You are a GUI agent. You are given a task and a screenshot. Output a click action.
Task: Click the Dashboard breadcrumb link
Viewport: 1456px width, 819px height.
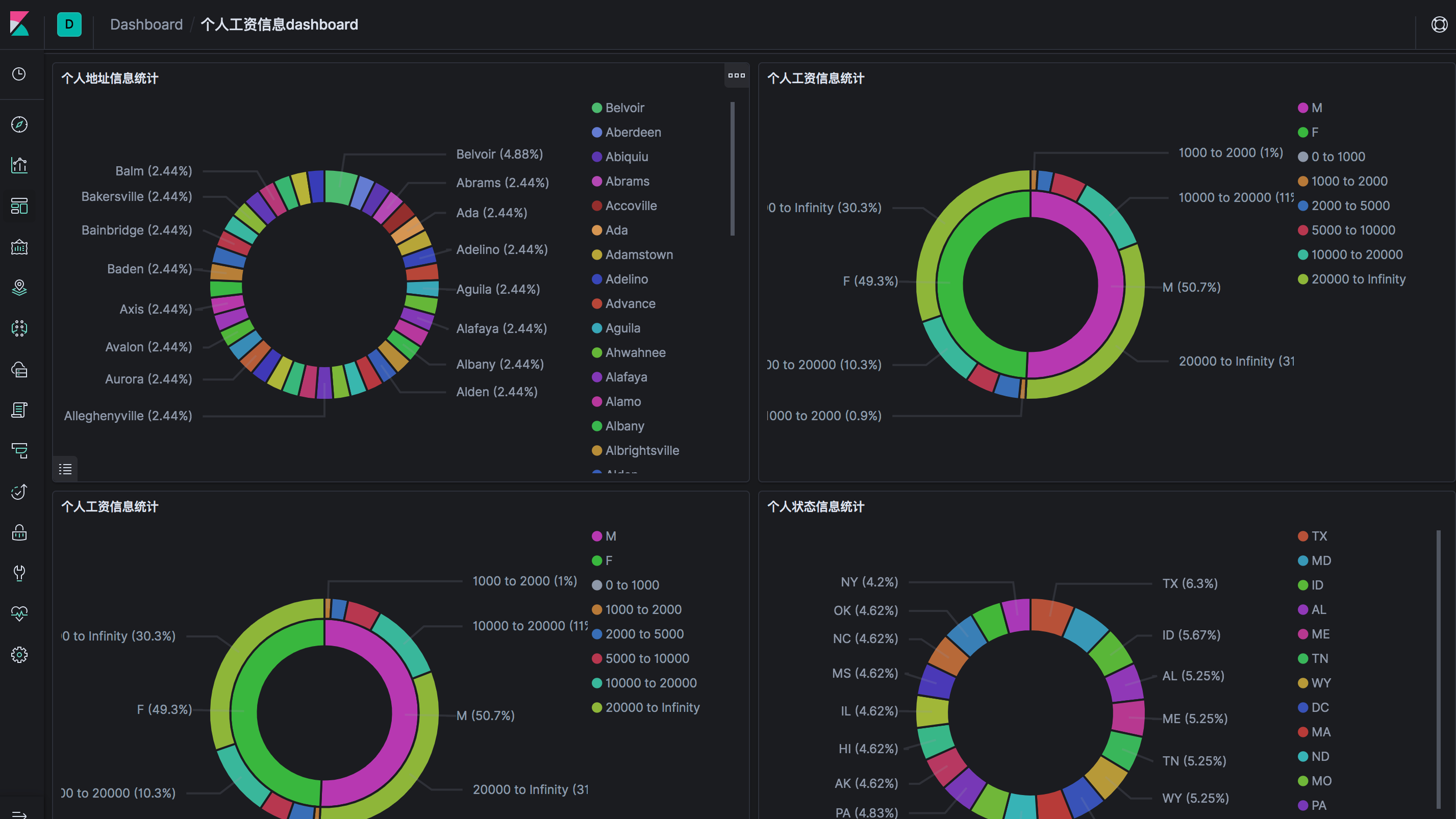coord(146,24)
